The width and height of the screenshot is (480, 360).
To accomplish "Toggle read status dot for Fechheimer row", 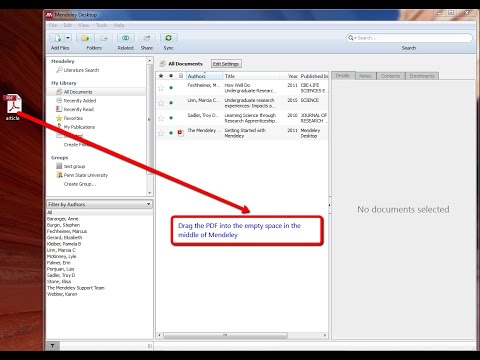I will pyautogui.click(x=171, y=88).
